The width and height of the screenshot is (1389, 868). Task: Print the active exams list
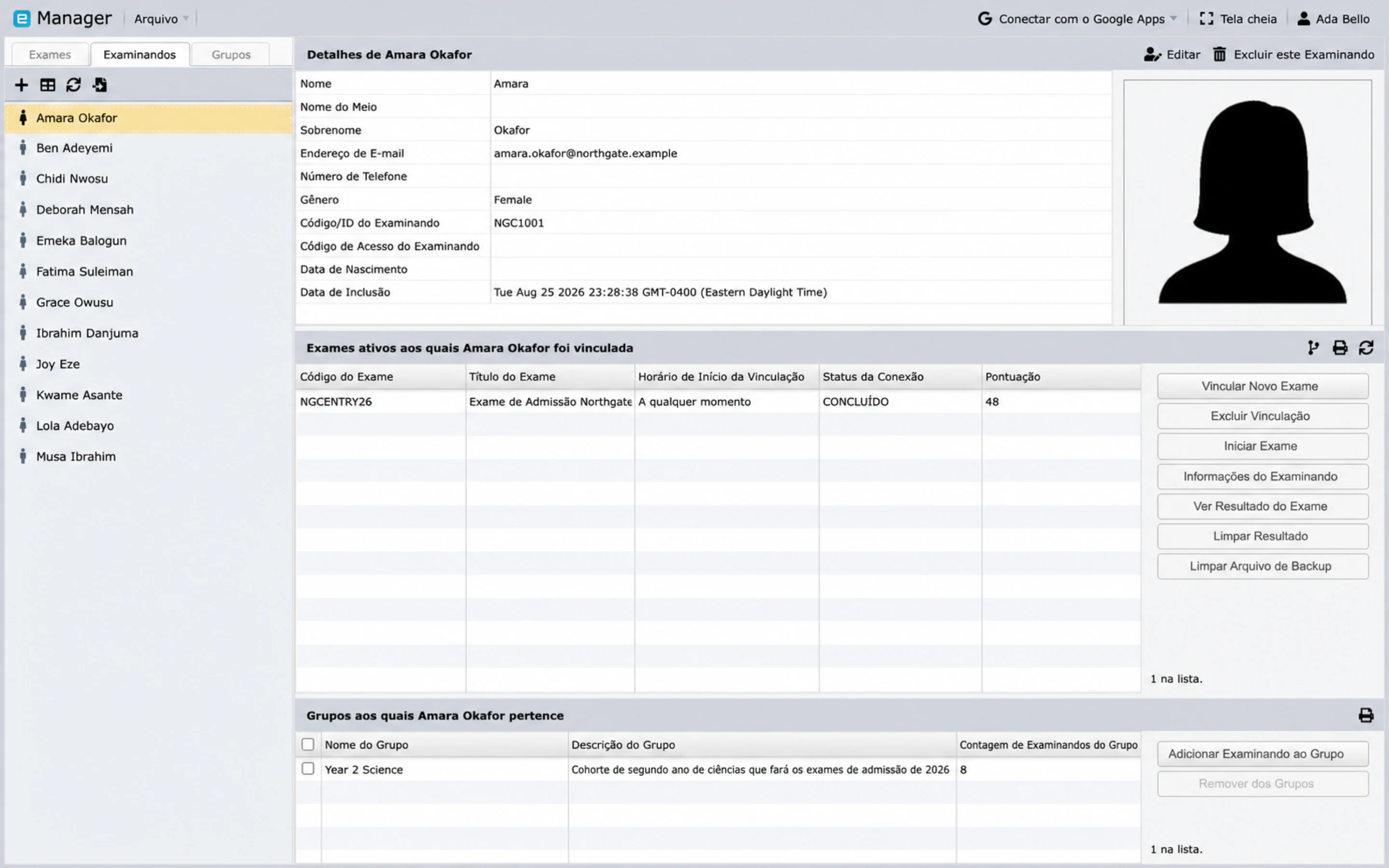[x=1340, y=348]
